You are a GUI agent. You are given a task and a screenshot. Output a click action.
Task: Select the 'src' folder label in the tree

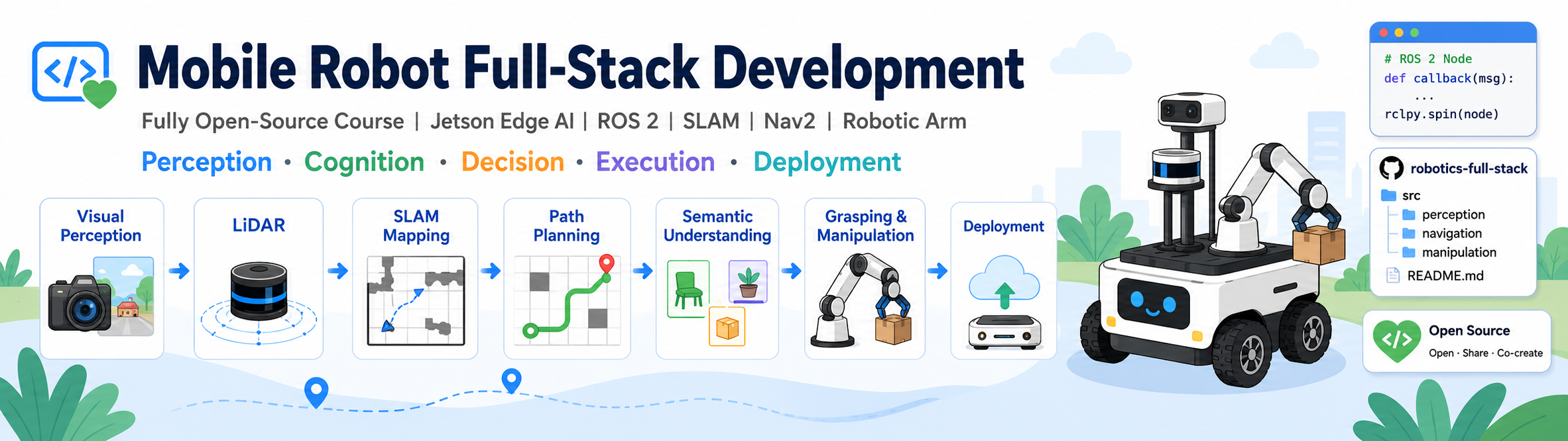pos(1411,196)
